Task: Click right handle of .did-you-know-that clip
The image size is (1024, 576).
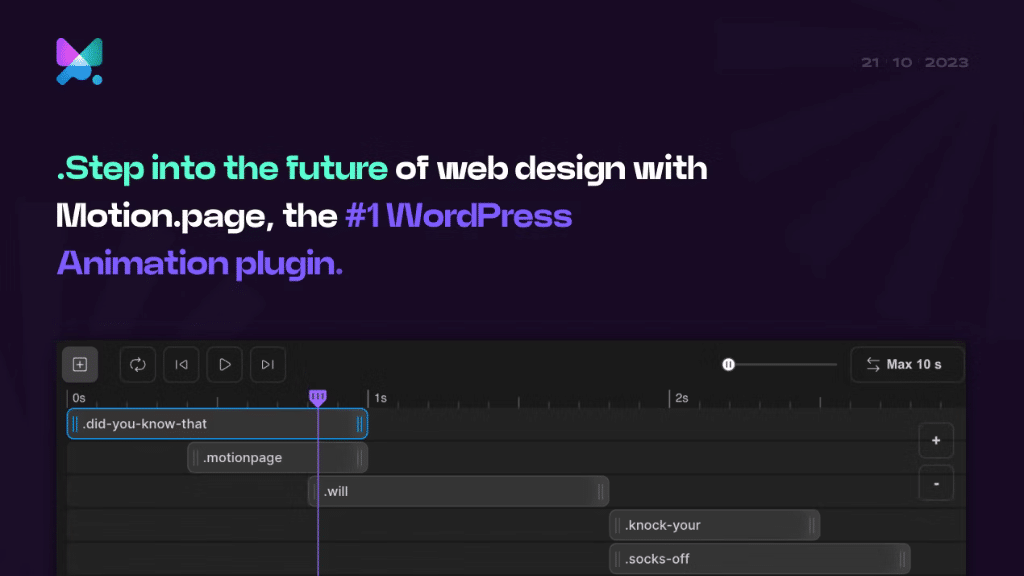Action: point(360,424)
